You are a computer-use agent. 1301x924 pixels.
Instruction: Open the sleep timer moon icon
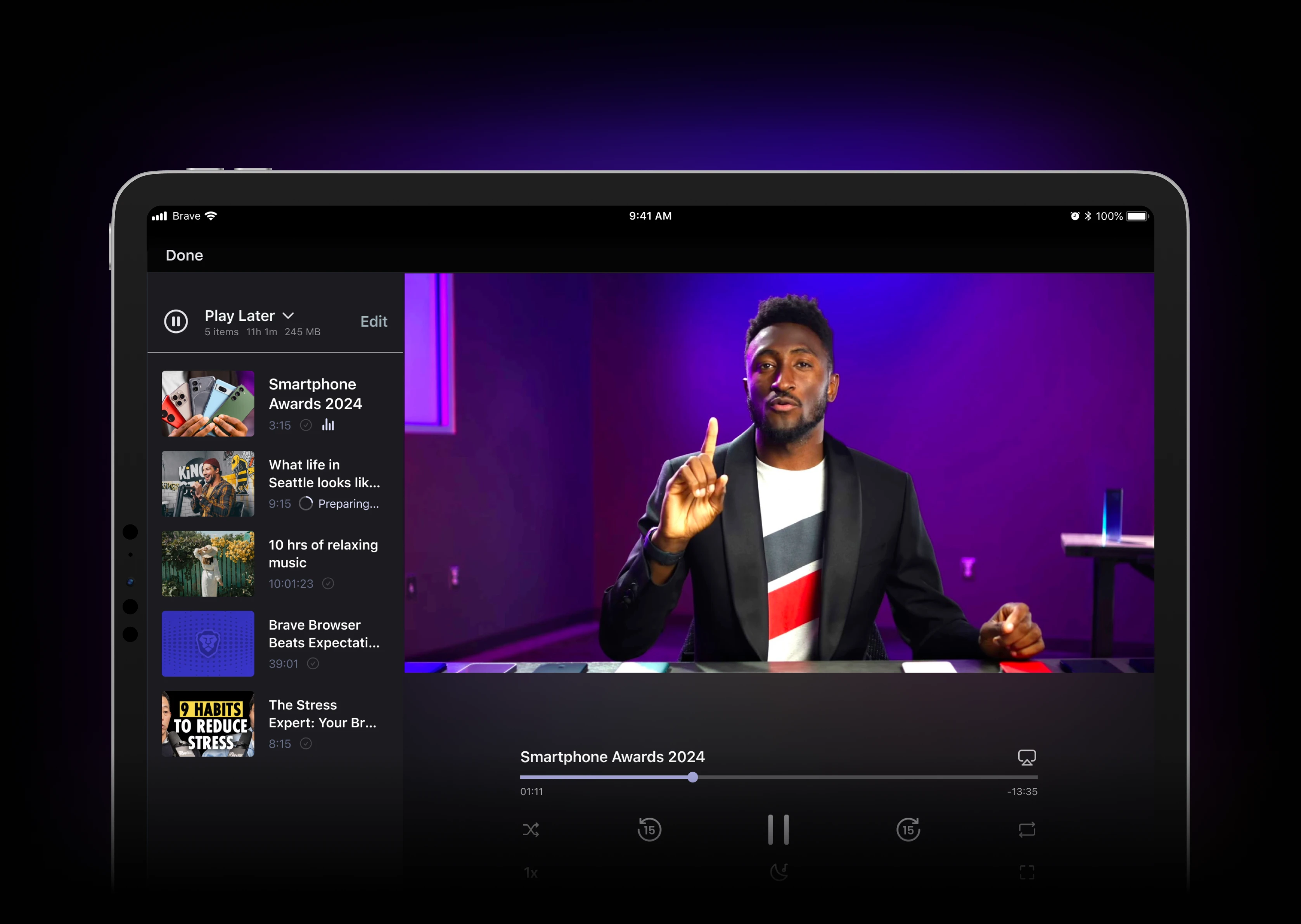pyautogui.click(x=779, y=872)
